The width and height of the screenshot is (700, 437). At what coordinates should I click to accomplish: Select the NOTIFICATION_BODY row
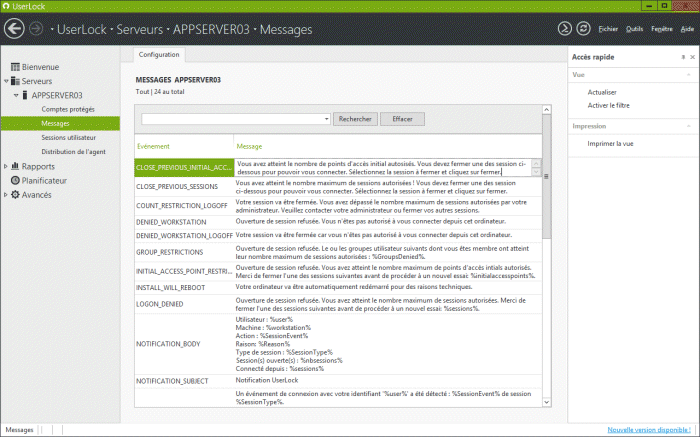338,344
